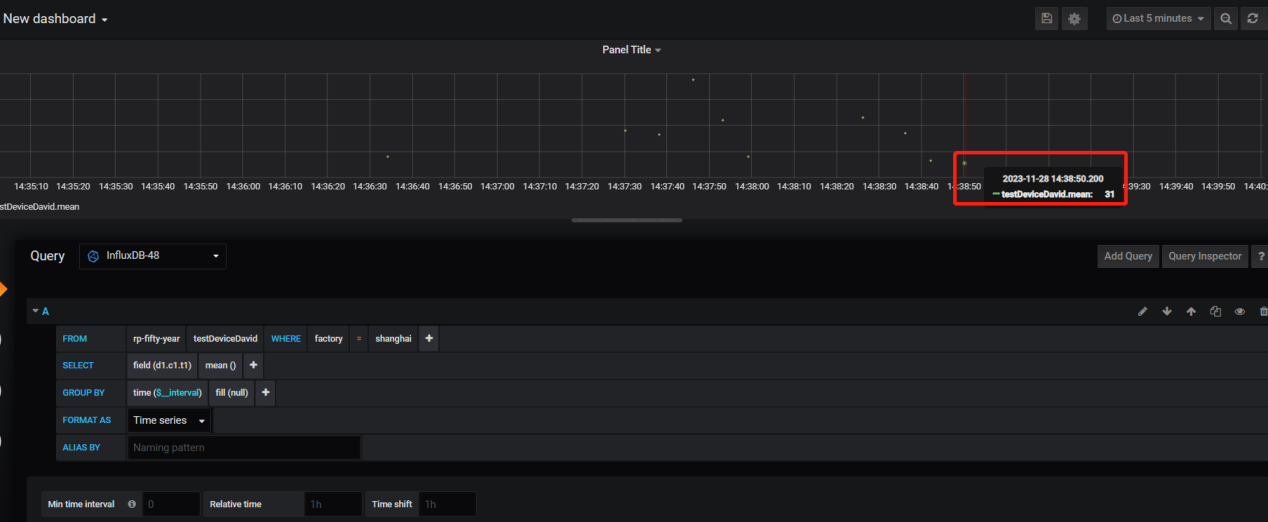Click the Add Query button
1268x522 pixels.
(1128, 256)
